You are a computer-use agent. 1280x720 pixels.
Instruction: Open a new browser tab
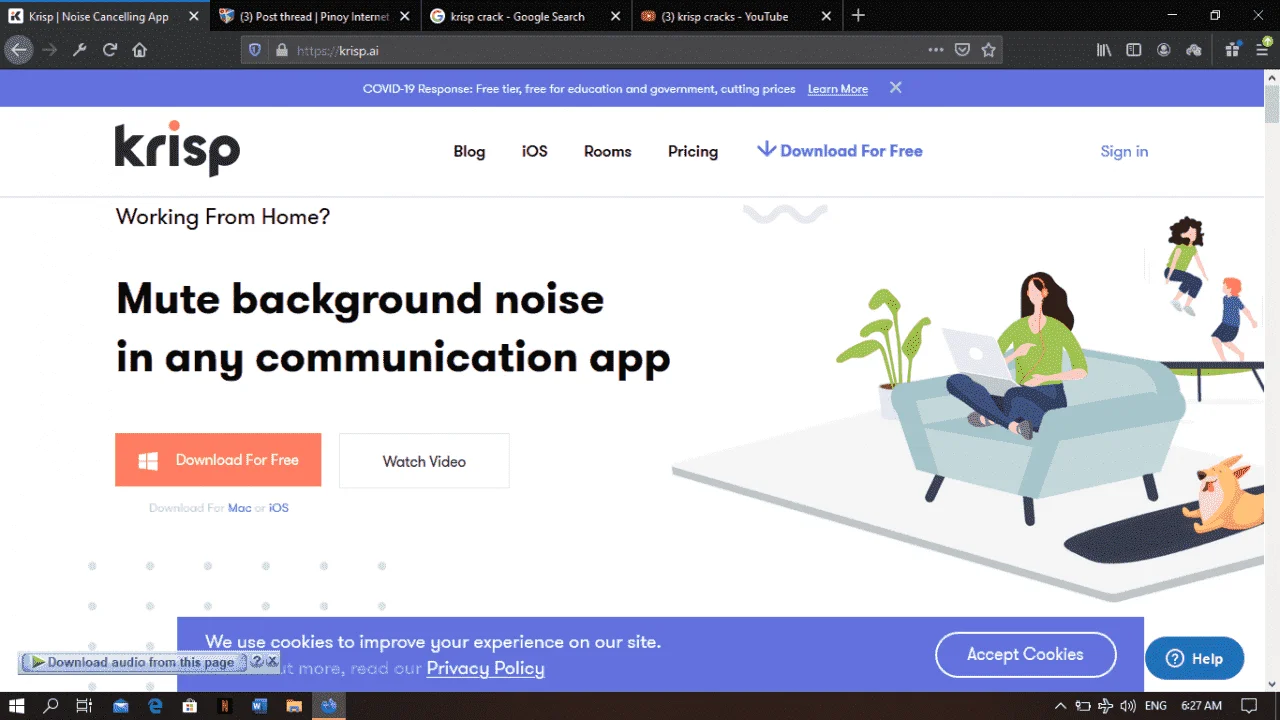point(858,16)
